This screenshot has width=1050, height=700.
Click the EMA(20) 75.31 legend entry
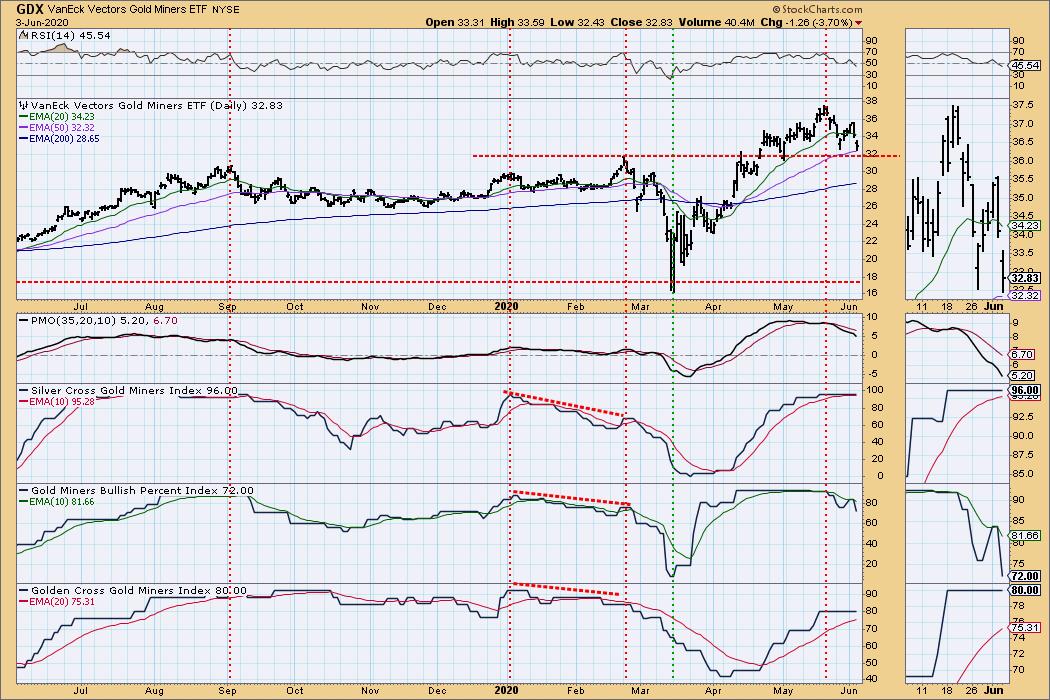56,602
